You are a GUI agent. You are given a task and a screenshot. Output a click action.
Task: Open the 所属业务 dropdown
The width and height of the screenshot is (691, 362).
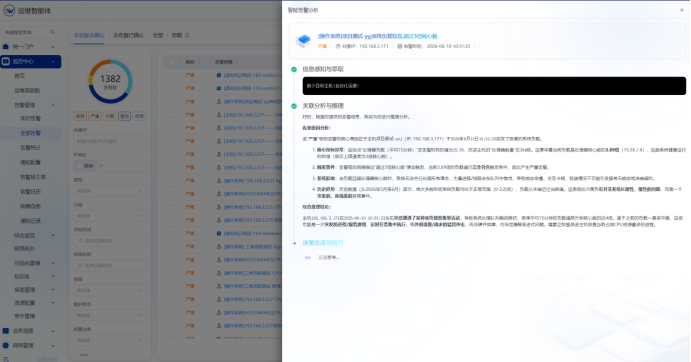tap(110, 340)
